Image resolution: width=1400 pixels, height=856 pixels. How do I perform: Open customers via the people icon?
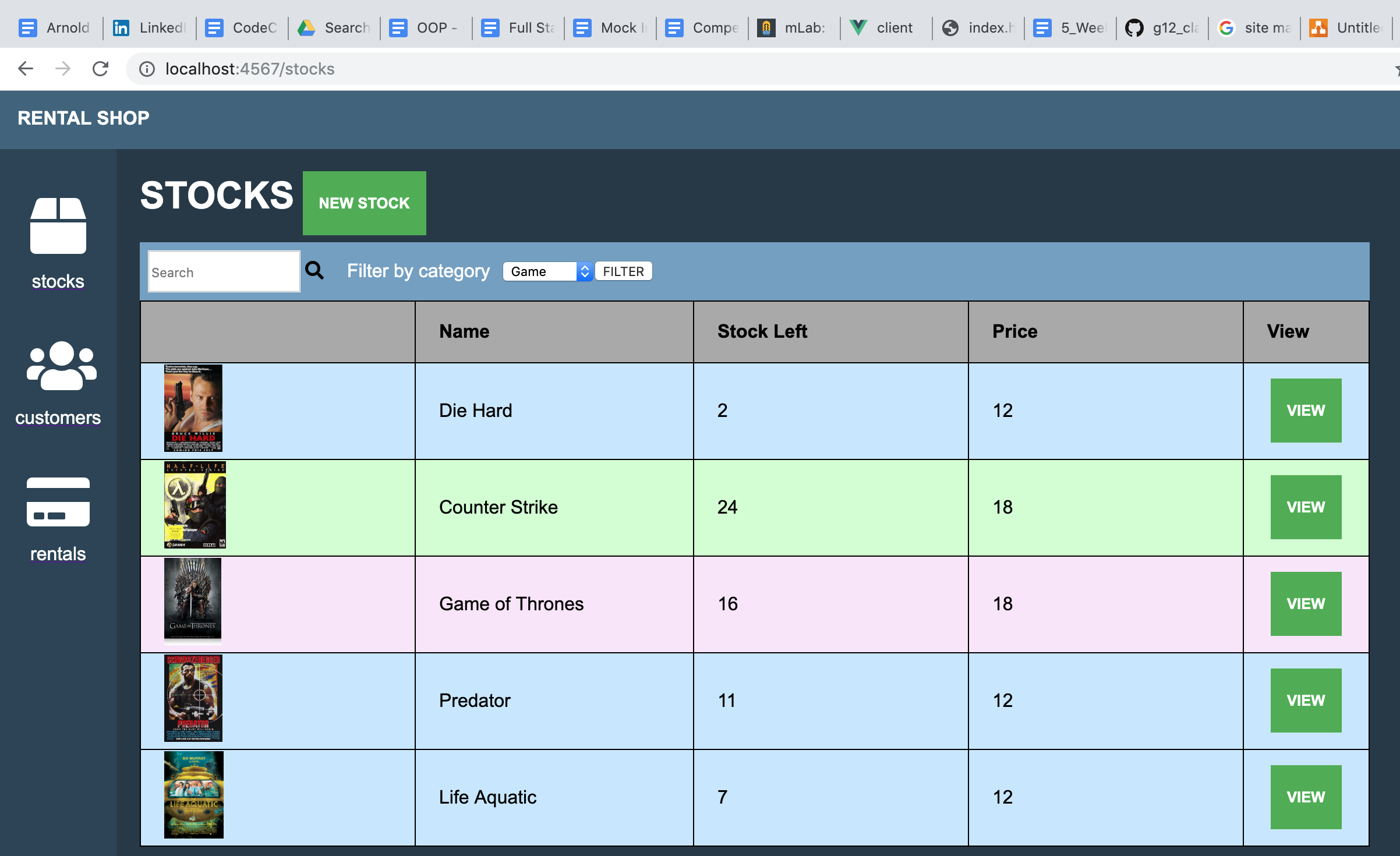(x=61, y=366)
